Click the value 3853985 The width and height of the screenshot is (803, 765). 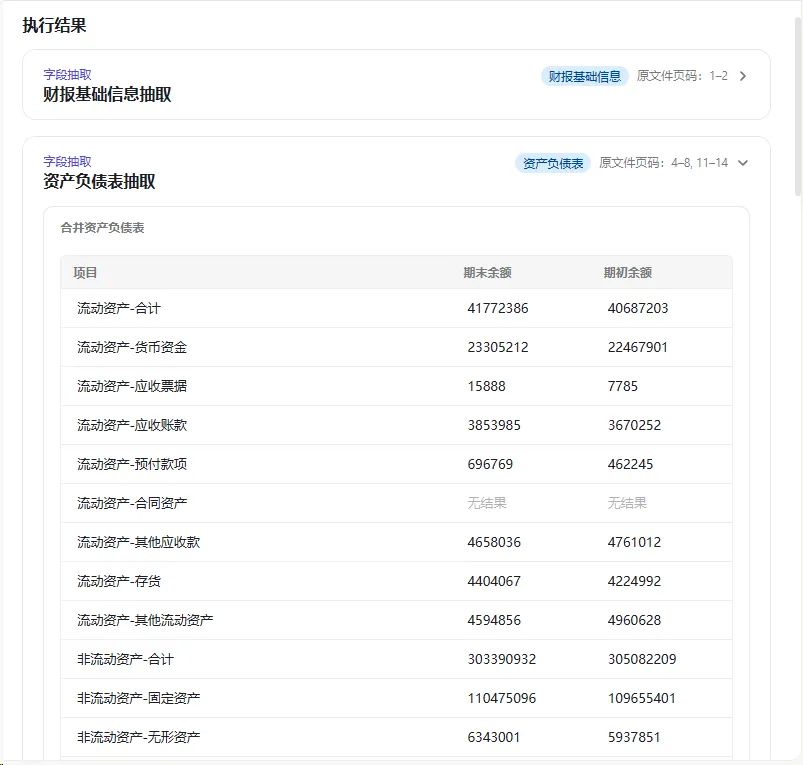(494, 425)
